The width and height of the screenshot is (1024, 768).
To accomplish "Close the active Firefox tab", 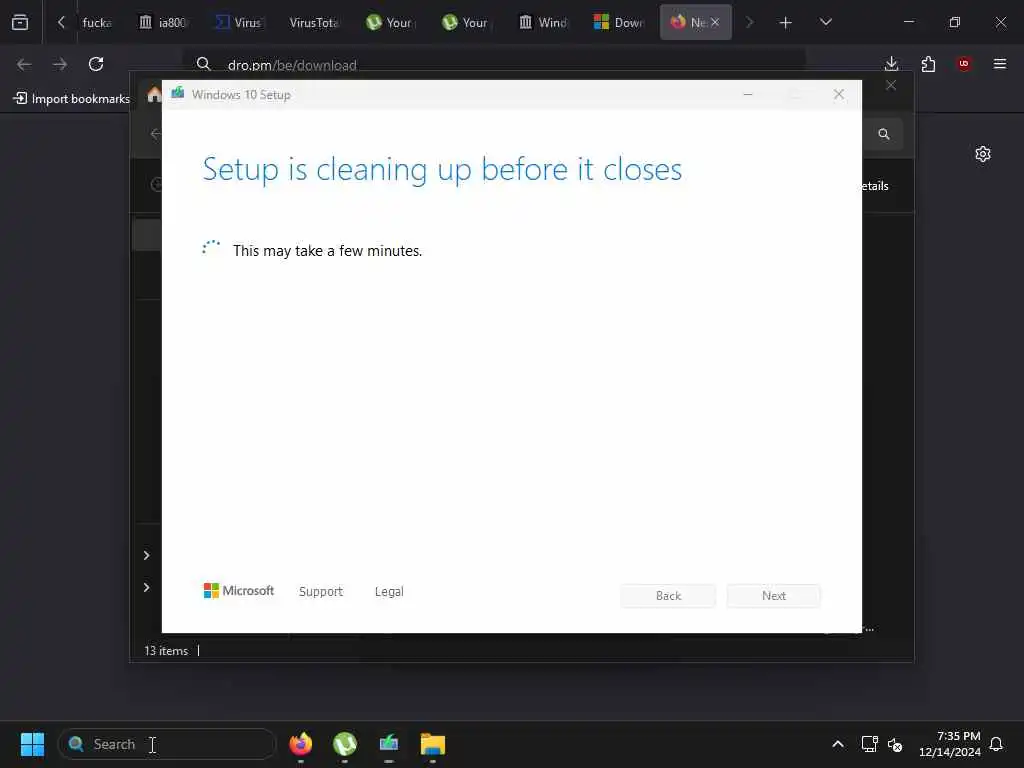I will point(715,22).
